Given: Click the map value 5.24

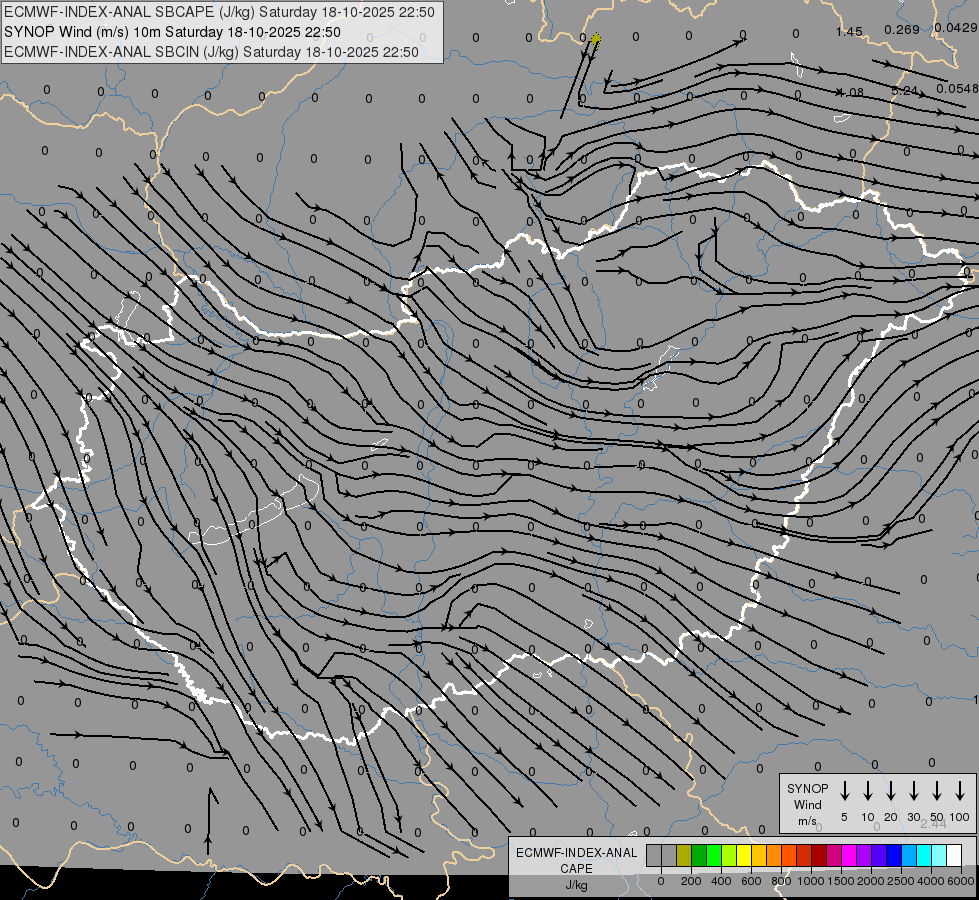Looking at the screenshot, I should click(x=905, y=91).
